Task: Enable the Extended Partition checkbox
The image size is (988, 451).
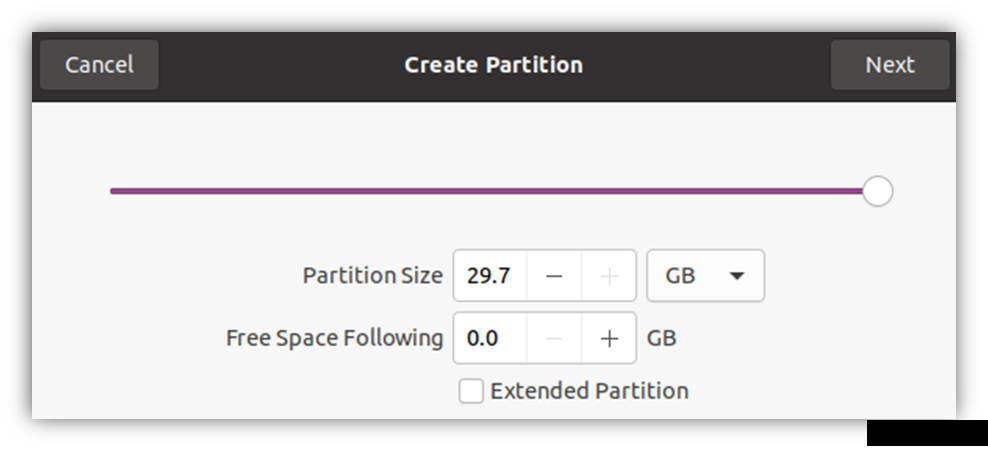Action: [x=471, y=391]
